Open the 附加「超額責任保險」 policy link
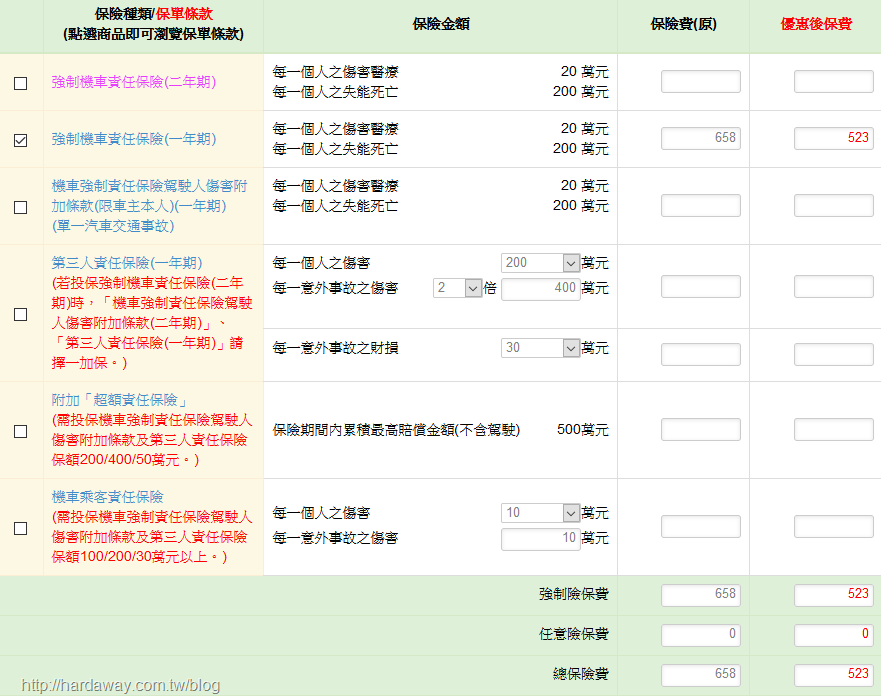Screen dimensions: 881x696 [120, 400]
